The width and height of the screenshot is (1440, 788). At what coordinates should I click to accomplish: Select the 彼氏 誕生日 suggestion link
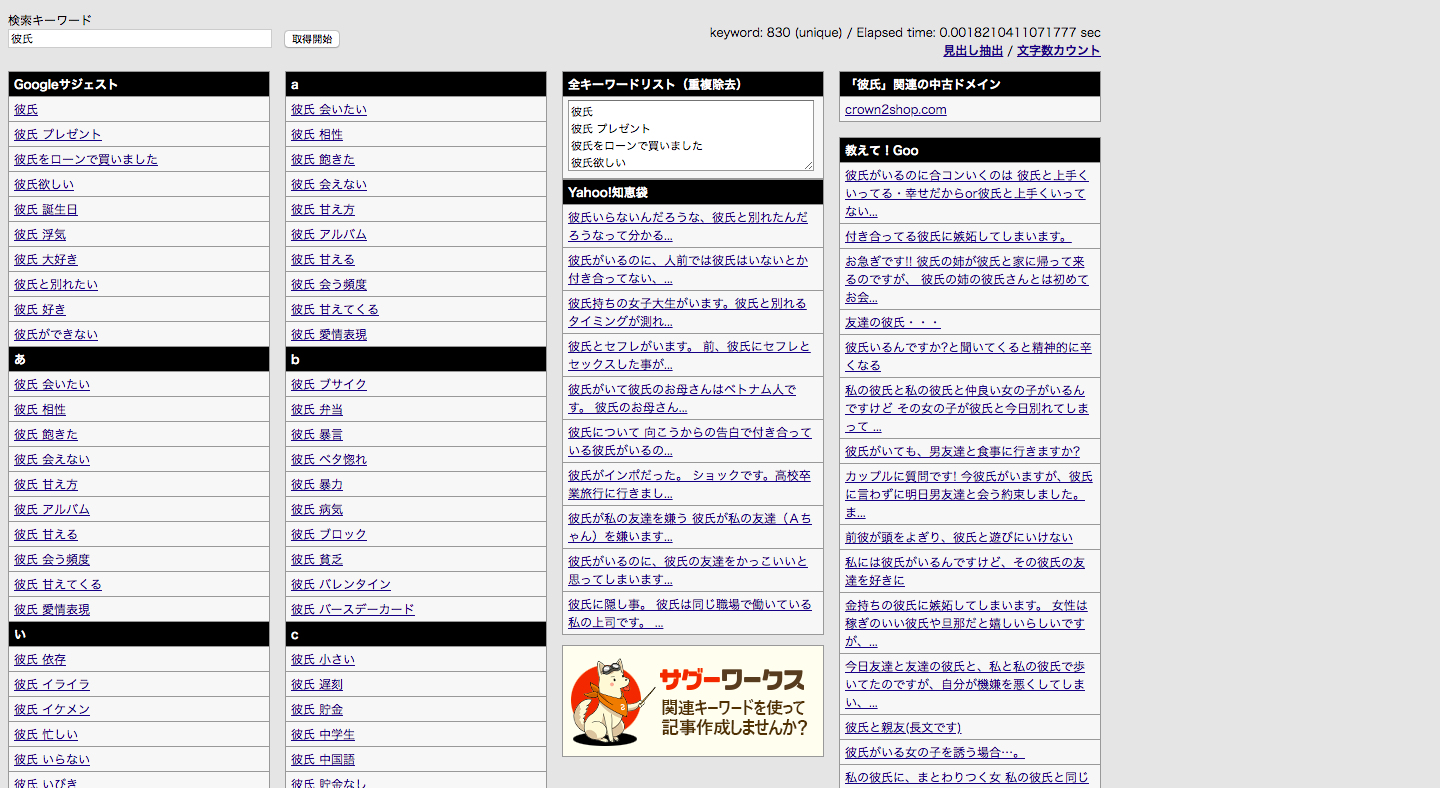(x=46, y=209)
